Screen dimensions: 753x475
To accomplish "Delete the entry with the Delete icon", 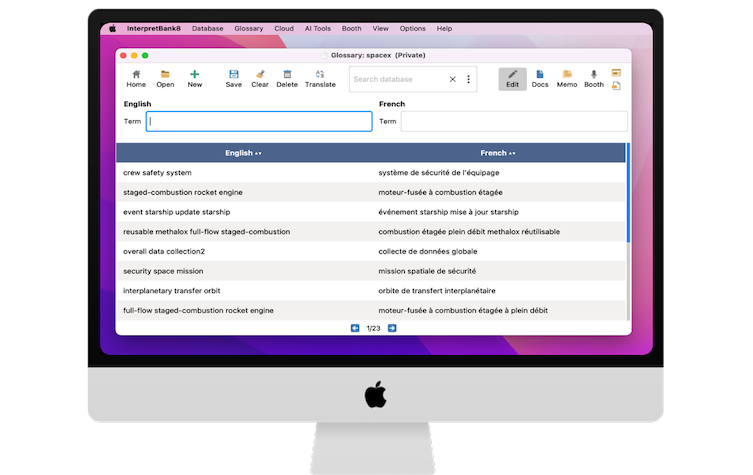I will click(x=287, y=79).
